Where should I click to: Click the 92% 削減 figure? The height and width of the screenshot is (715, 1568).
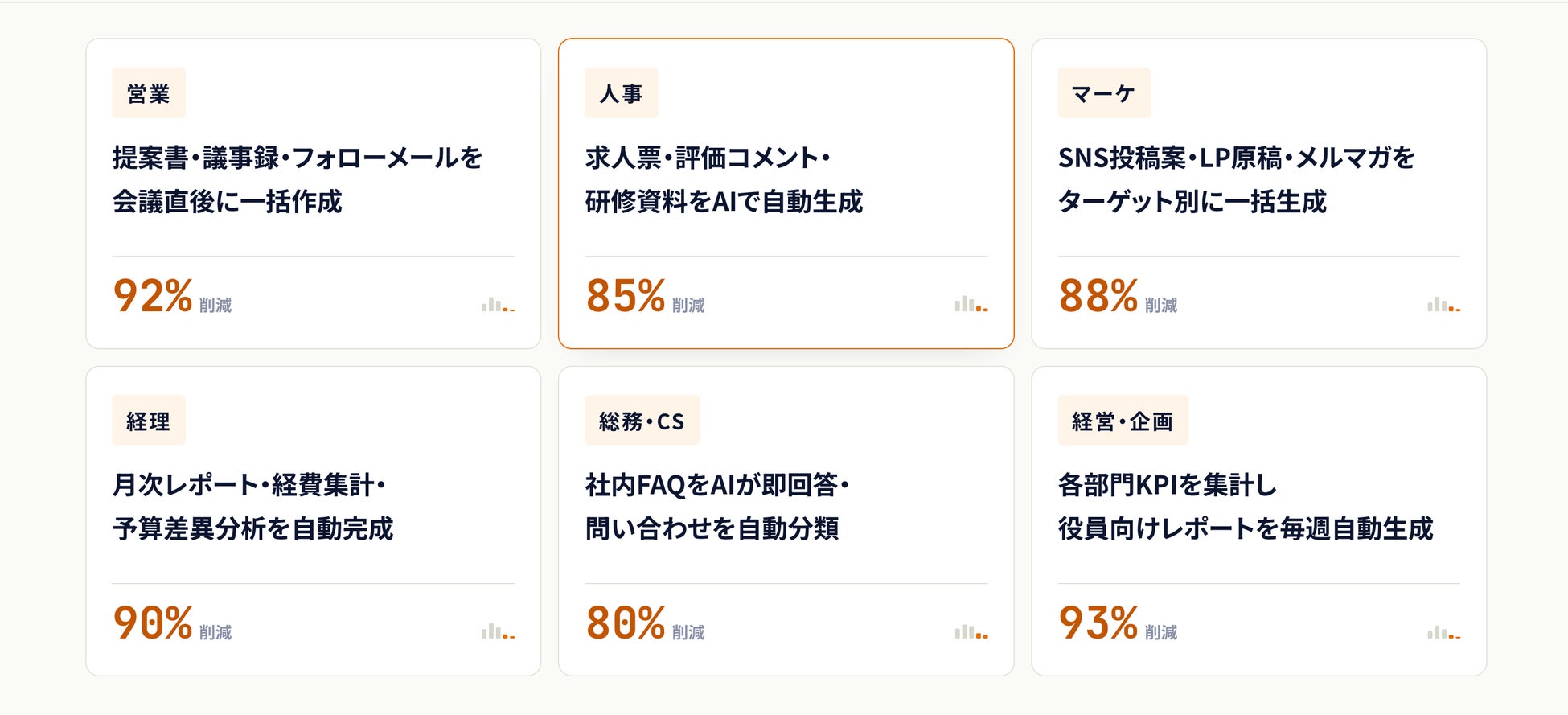point(172,295)
